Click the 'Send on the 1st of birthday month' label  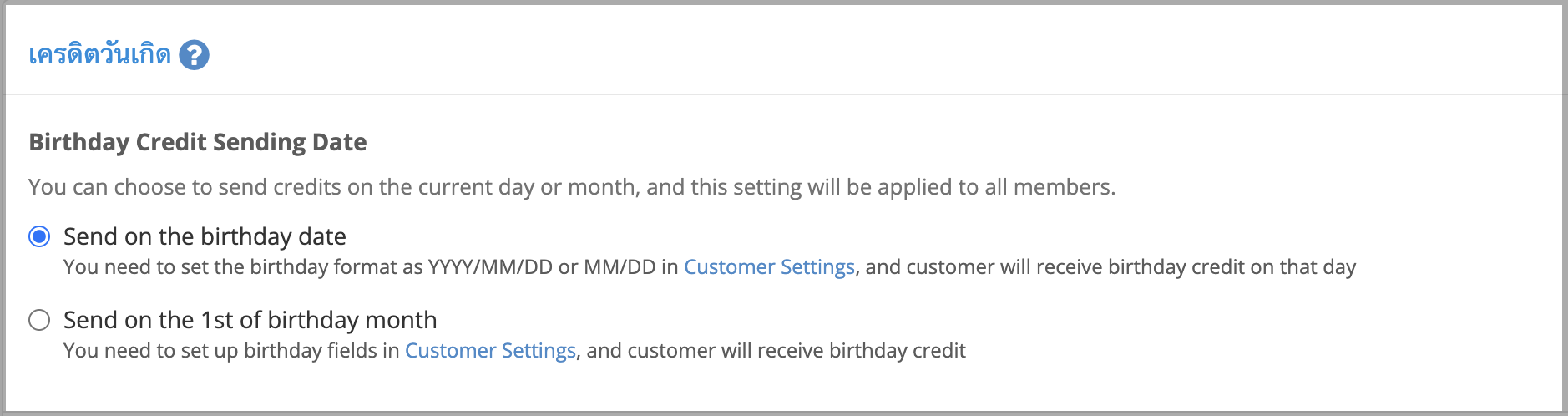pyautogui.click(x=250, y=320)
